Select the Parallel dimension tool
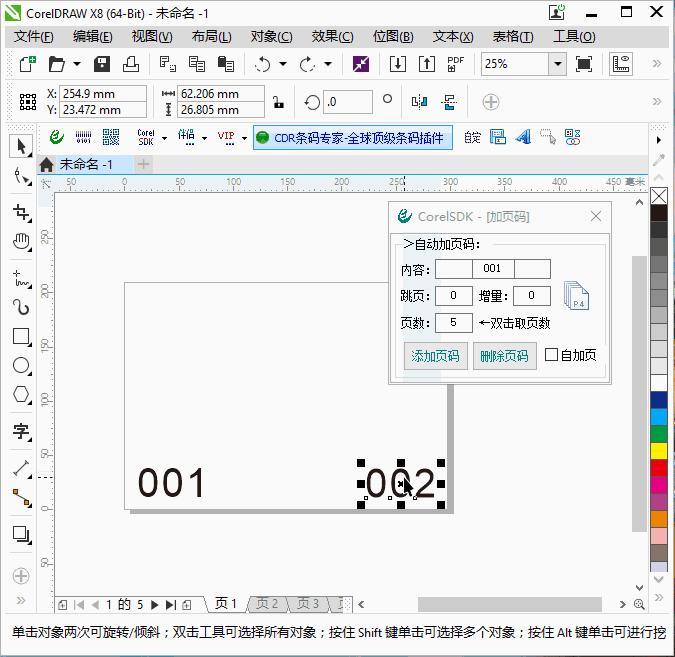The height and width of the screenshot is (657, 675). [x=22, y=468]
